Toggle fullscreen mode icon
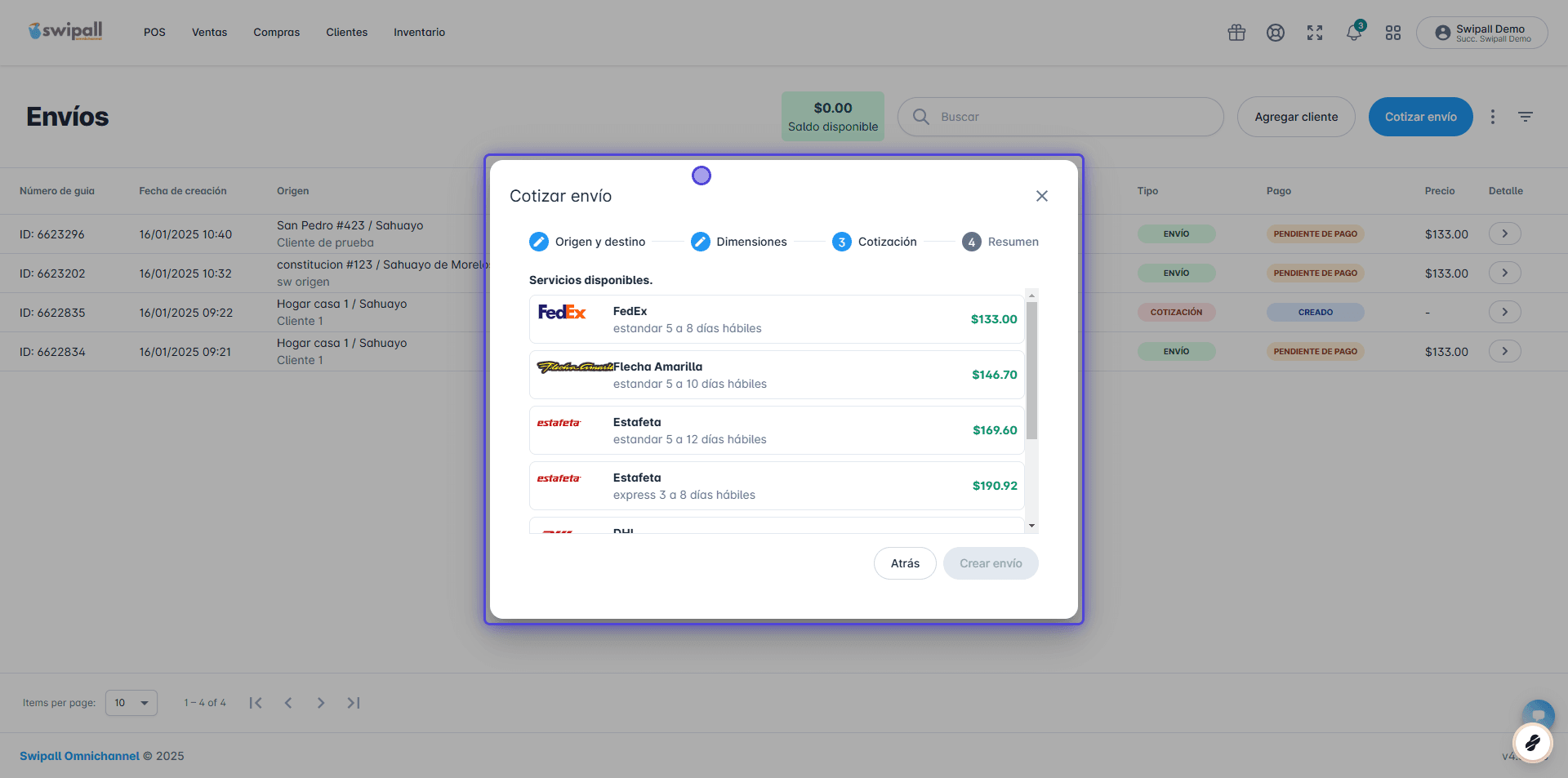 point(1315,33)
